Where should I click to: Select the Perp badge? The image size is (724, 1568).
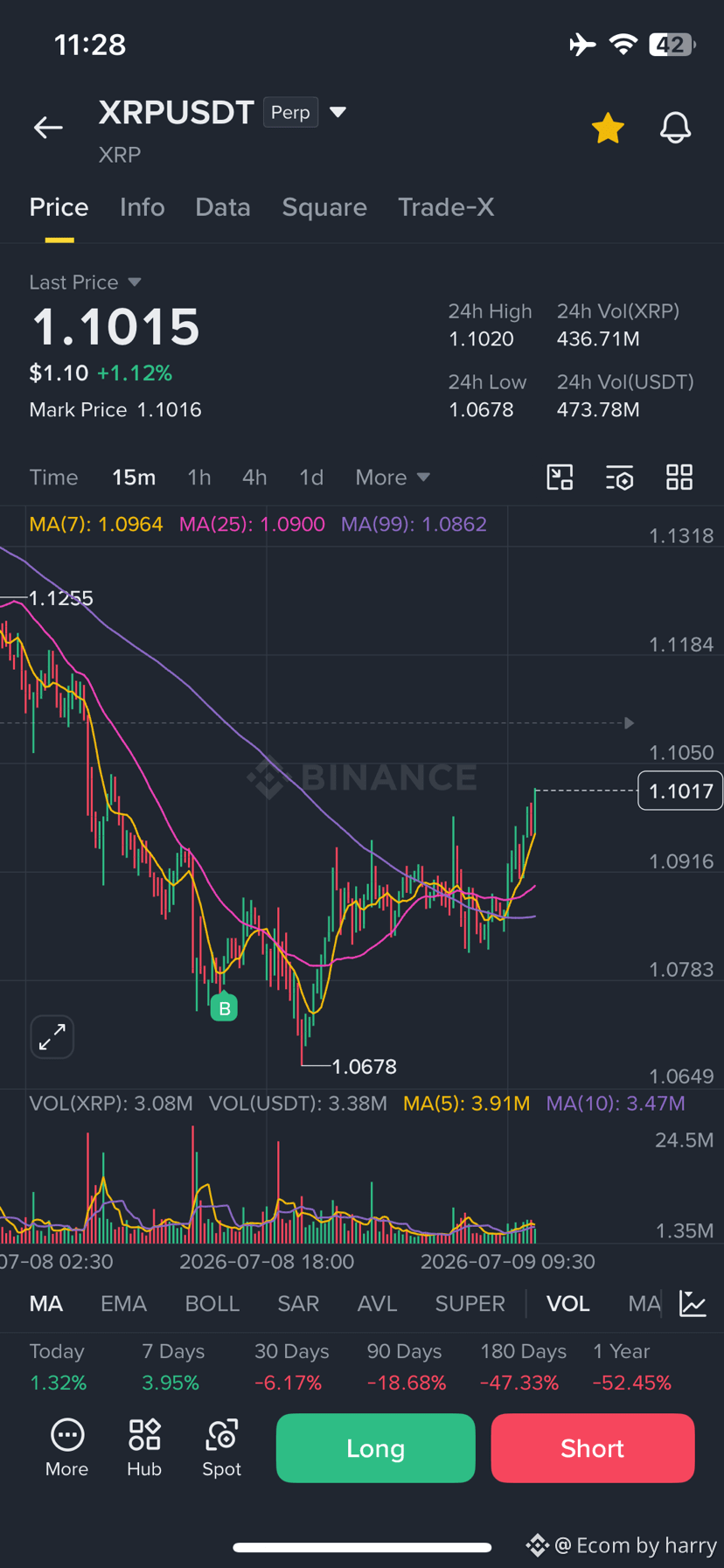click(290, 112)
